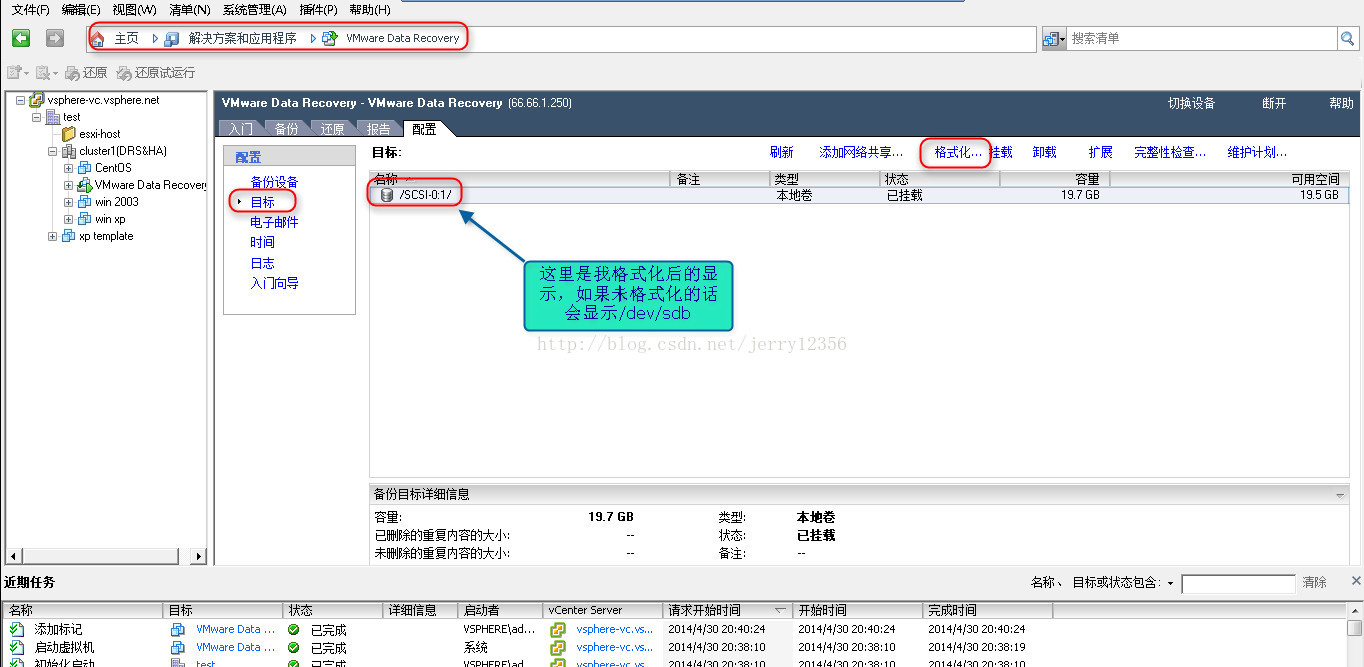Screen dimensions: 1364x667
Task: Switch to the 备份 tab
Action: 286,129
